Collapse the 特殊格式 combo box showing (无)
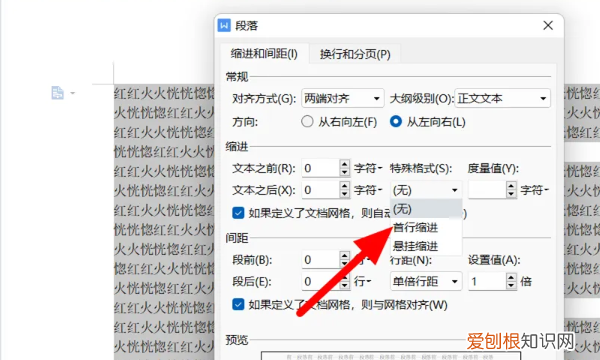Viewport: 600px width, 360px height. click(x=426, y=190)
